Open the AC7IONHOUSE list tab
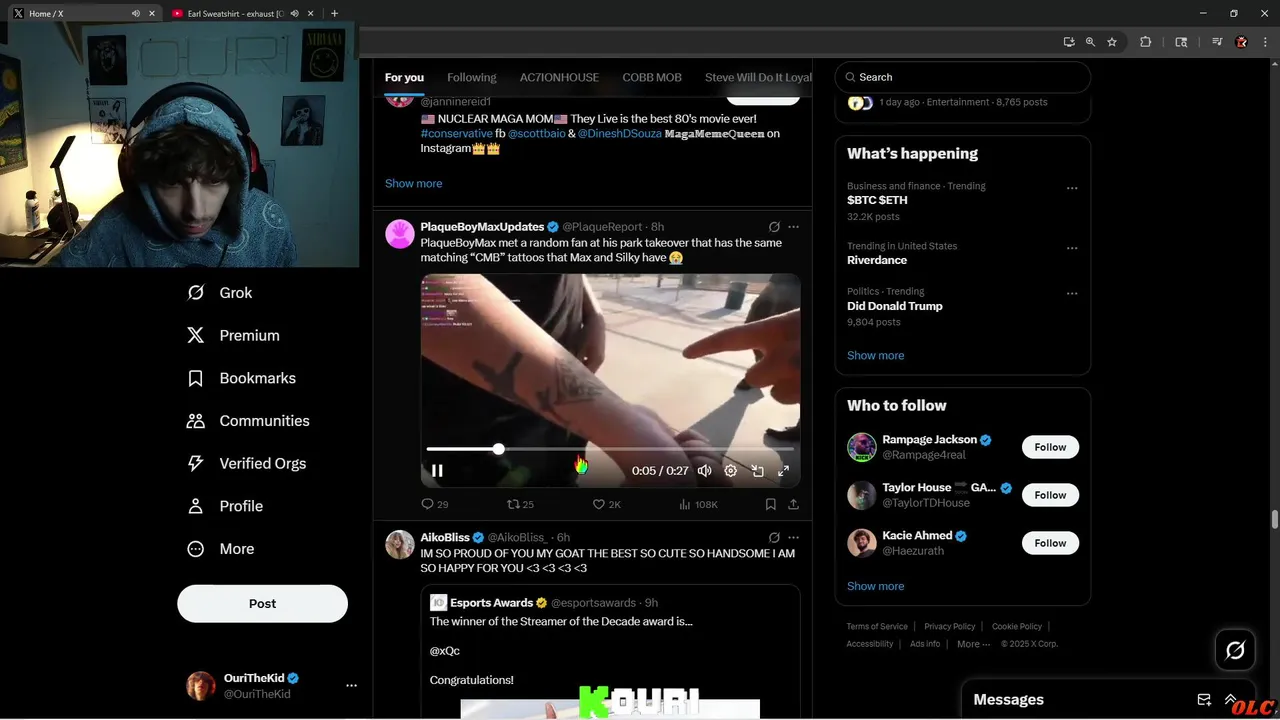The width and height of the screenshot is (1280, 720). pyautogui.click(x=559, y=77)
